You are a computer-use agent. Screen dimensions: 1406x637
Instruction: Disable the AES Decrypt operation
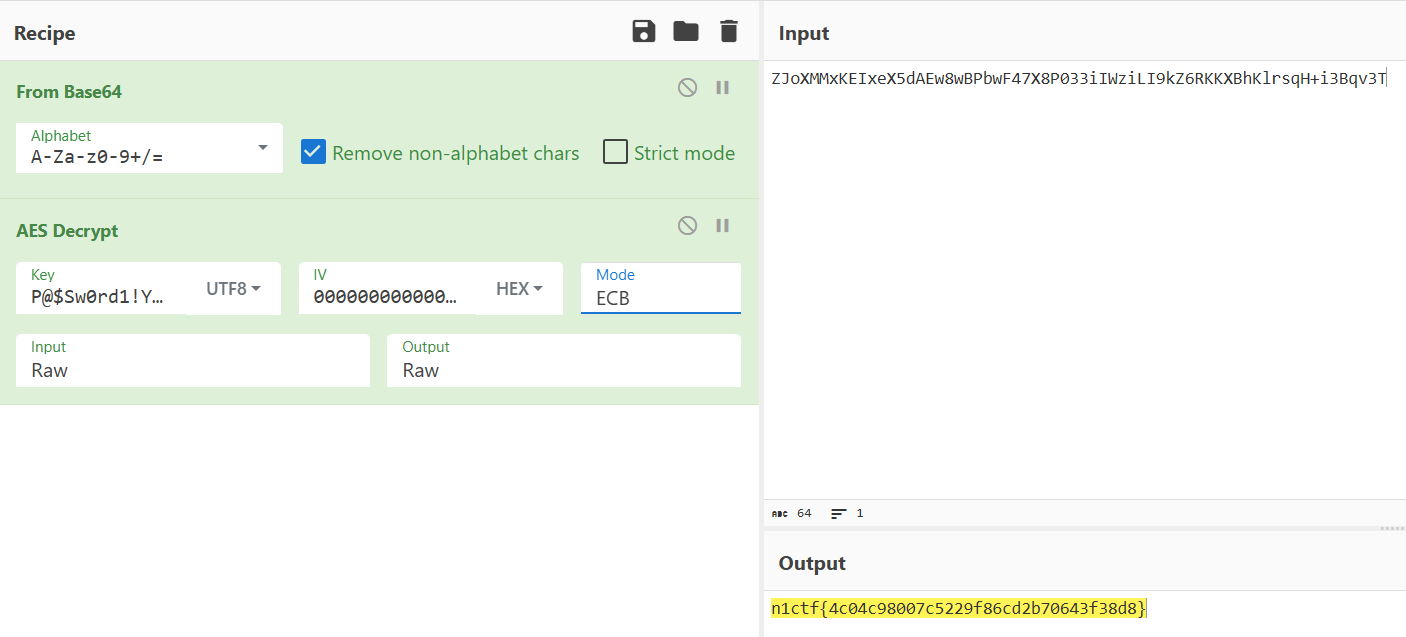pos(687,226)
